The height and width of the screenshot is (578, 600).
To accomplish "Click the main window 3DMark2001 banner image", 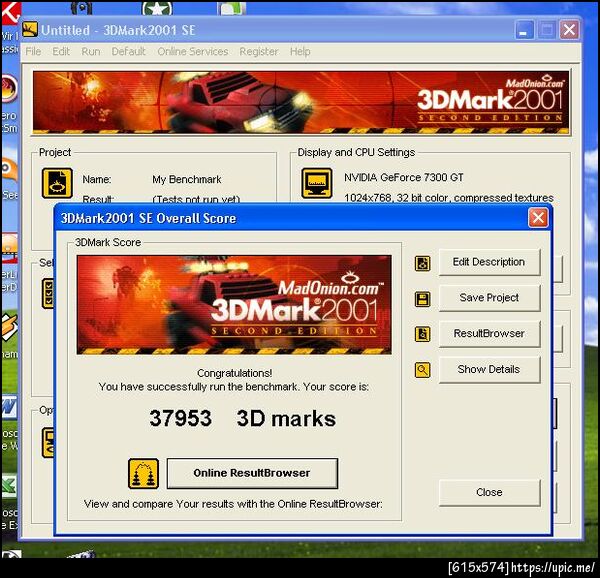I will [x=301, y=103].
